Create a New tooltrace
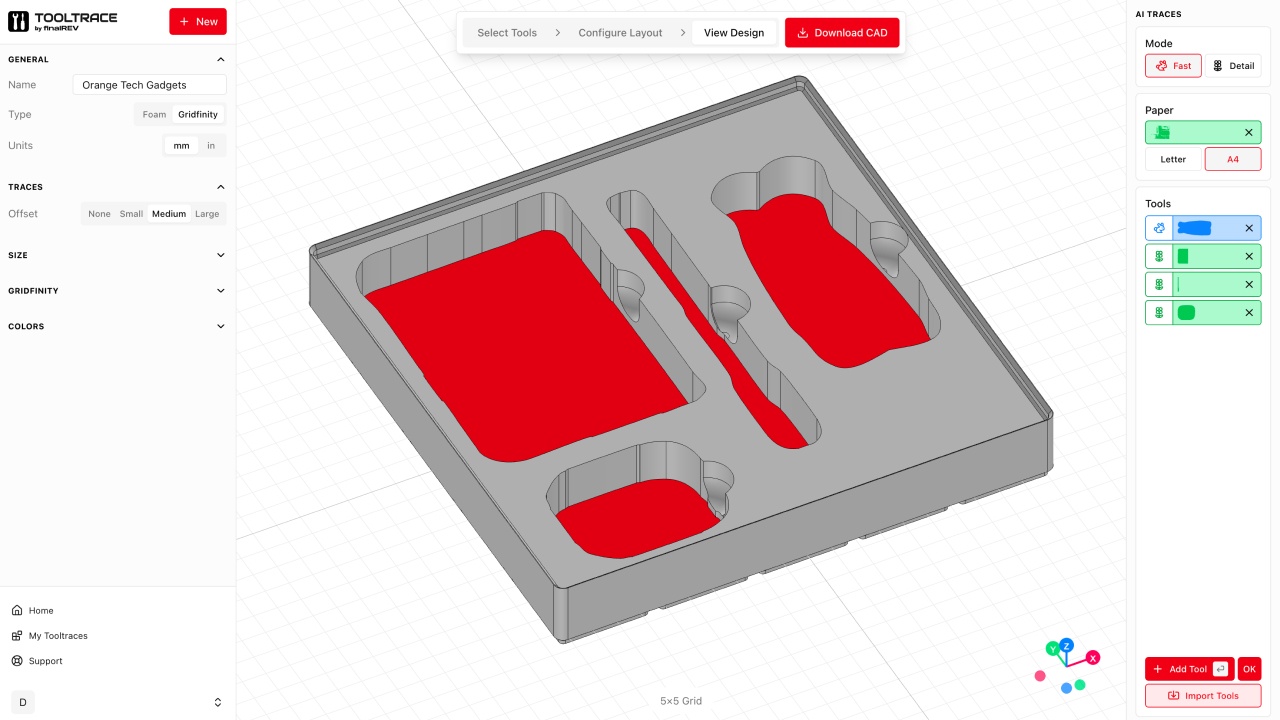Image resolution: width=1280 pixels, height=720 pixels. click(198, 22)
